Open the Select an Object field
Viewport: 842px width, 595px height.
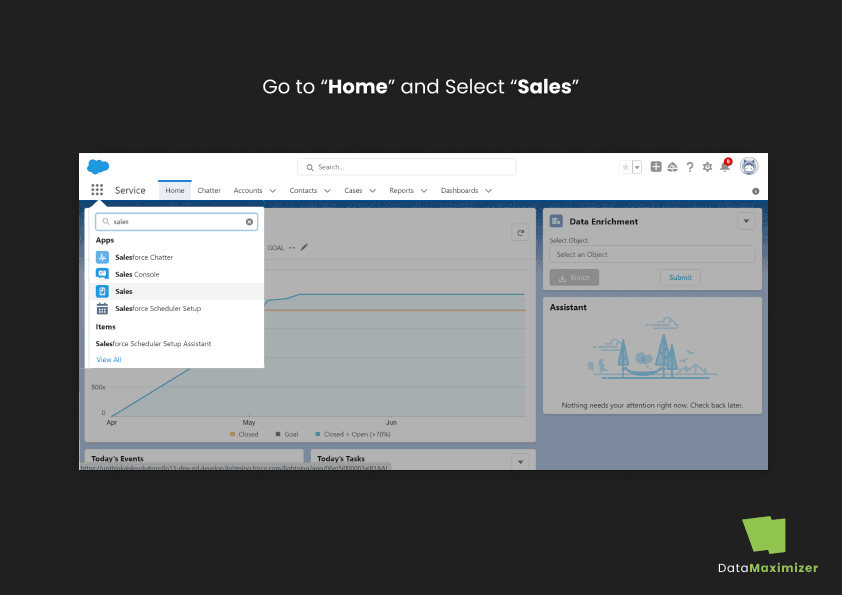tap(652, 255)
